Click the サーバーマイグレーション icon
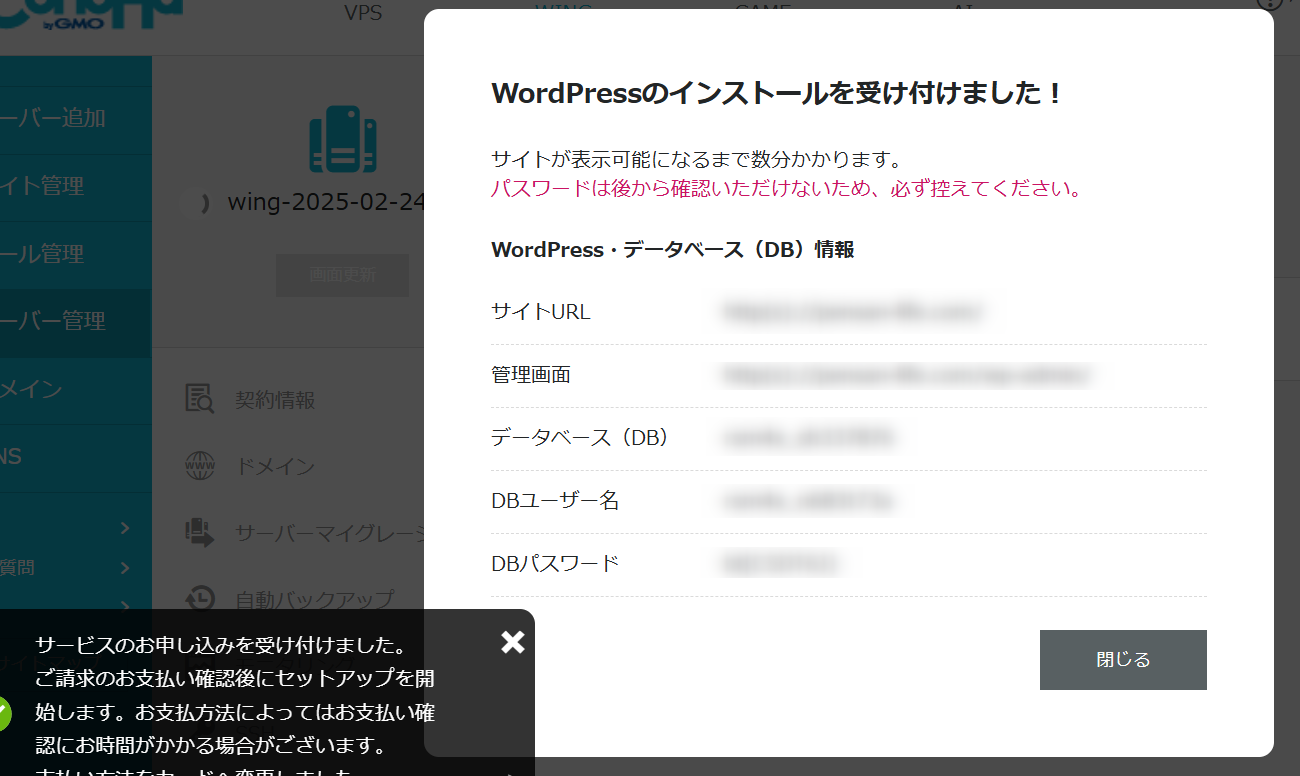 [200, 532]
